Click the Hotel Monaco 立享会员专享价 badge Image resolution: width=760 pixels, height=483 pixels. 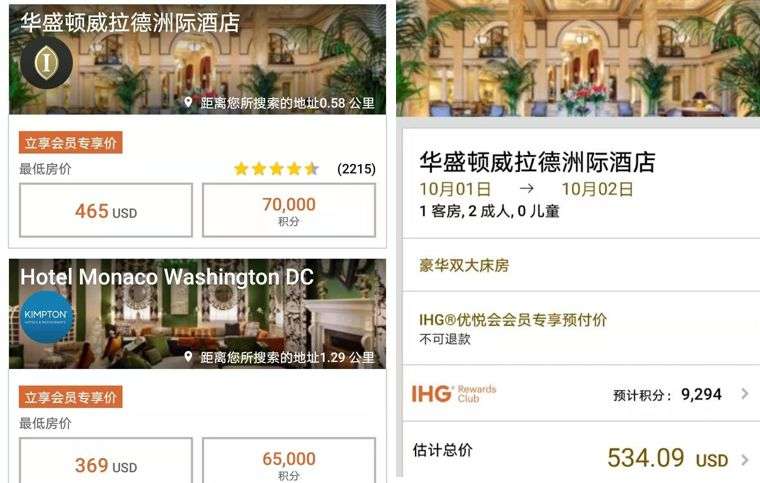[71, 397]
